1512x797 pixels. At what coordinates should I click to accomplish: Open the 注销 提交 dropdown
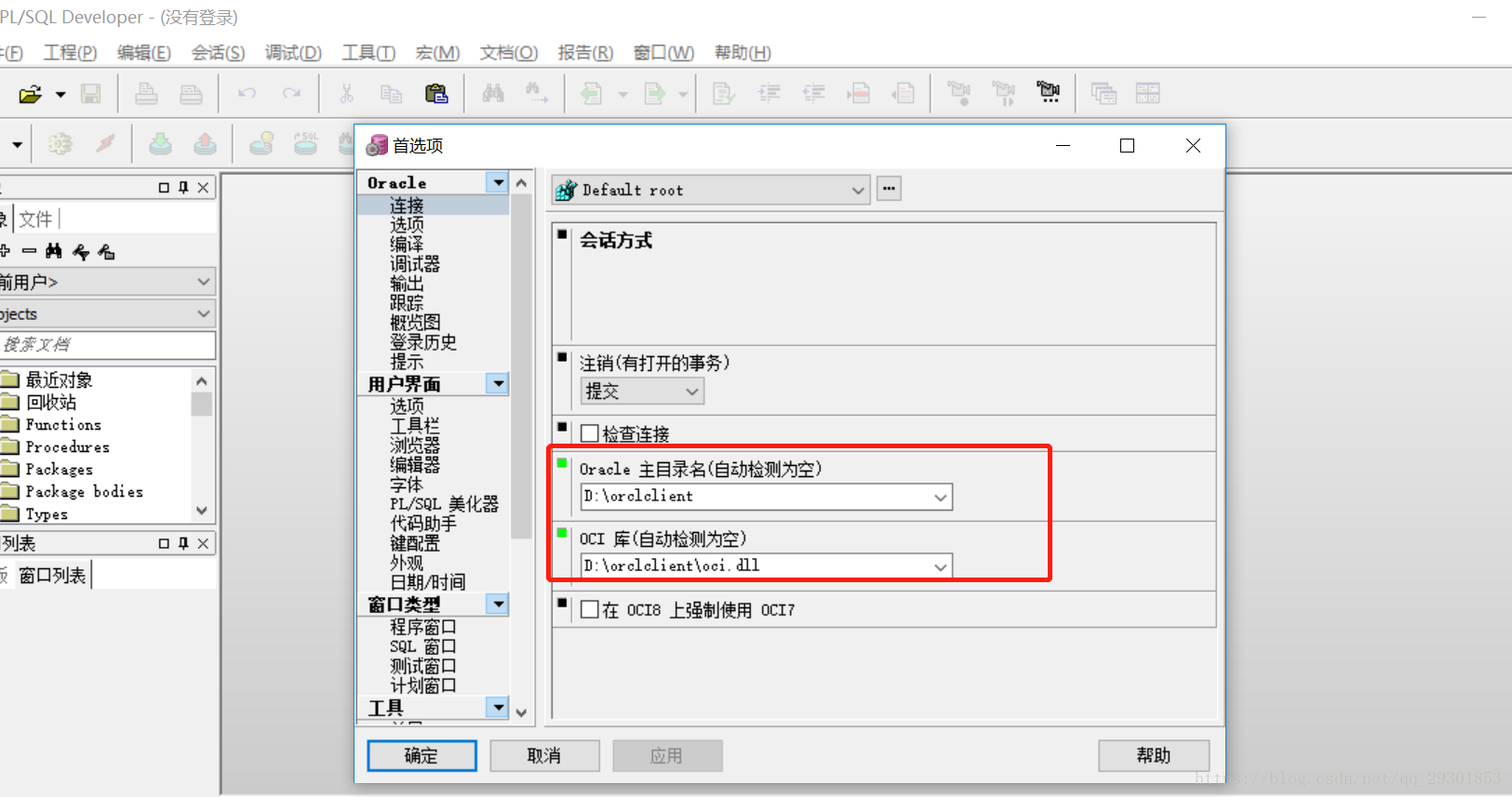692,392
